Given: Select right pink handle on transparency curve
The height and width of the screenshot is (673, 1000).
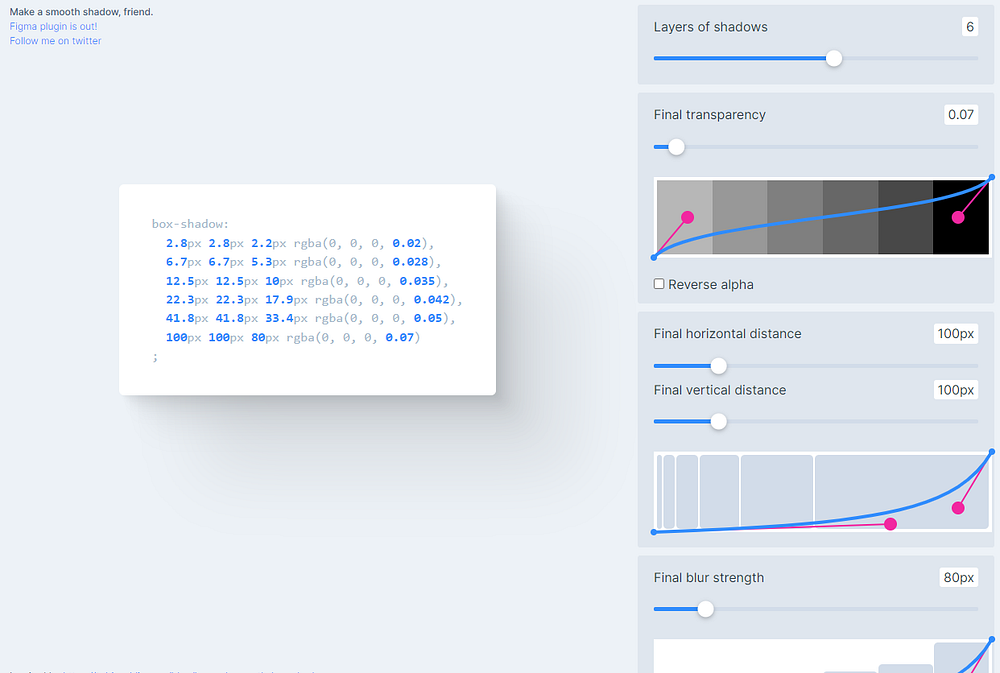Looking at the screenshot, I should (x=958, y=217).
